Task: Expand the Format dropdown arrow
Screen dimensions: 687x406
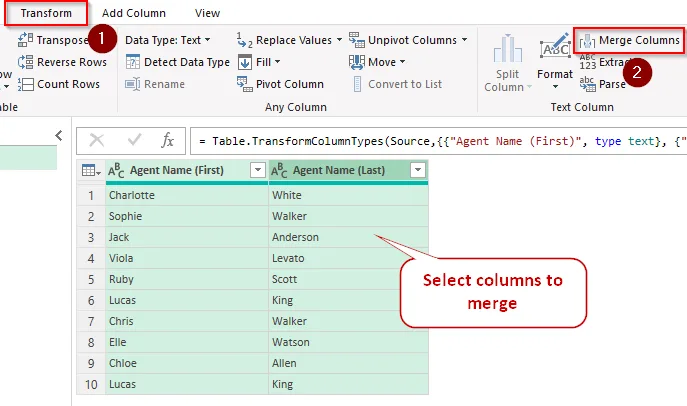Action: point(555,87)
